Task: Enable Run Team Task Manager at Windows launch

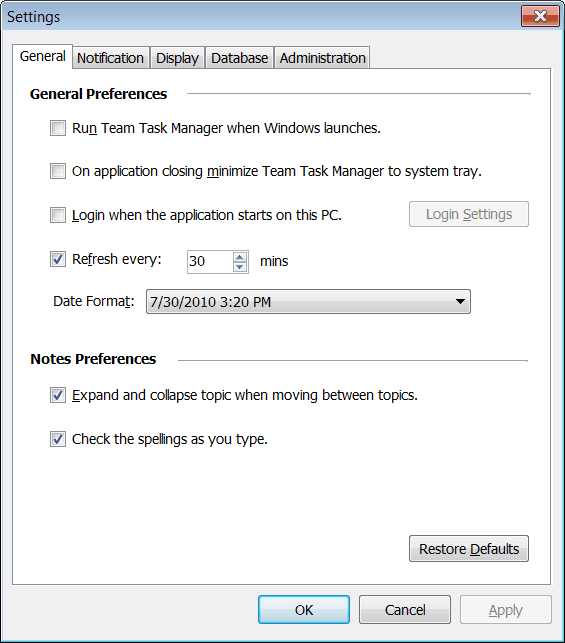Action: click(58, 128)
